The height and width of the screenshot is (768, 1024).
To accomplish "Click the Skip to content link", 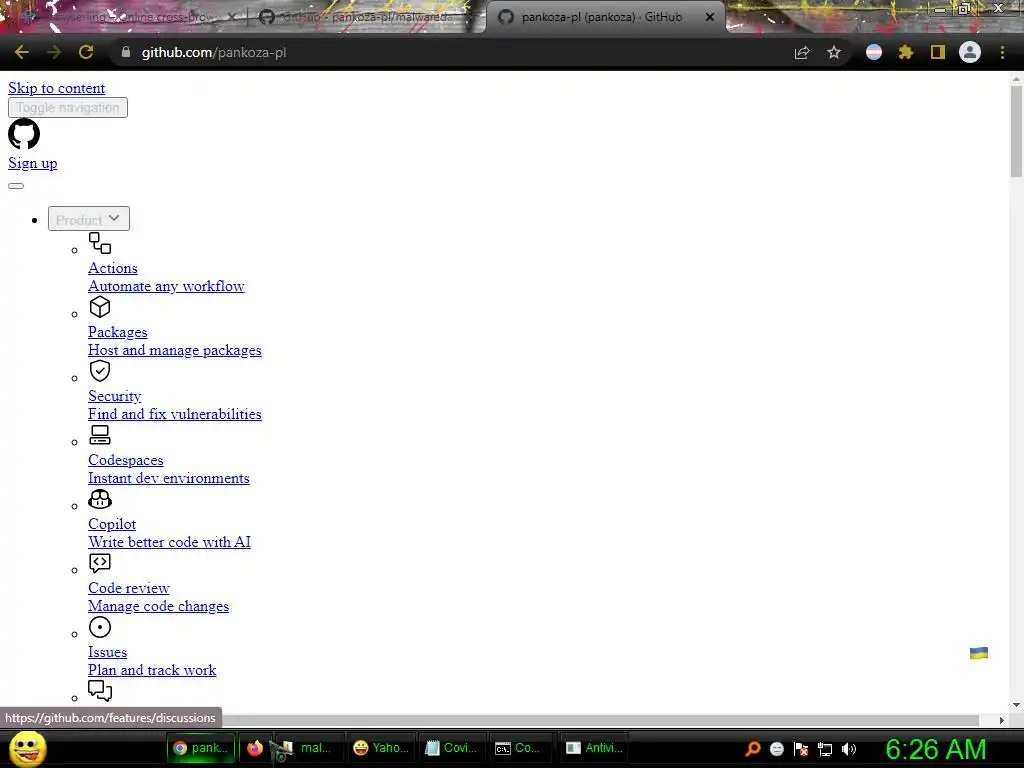I will tap(56, 88).
